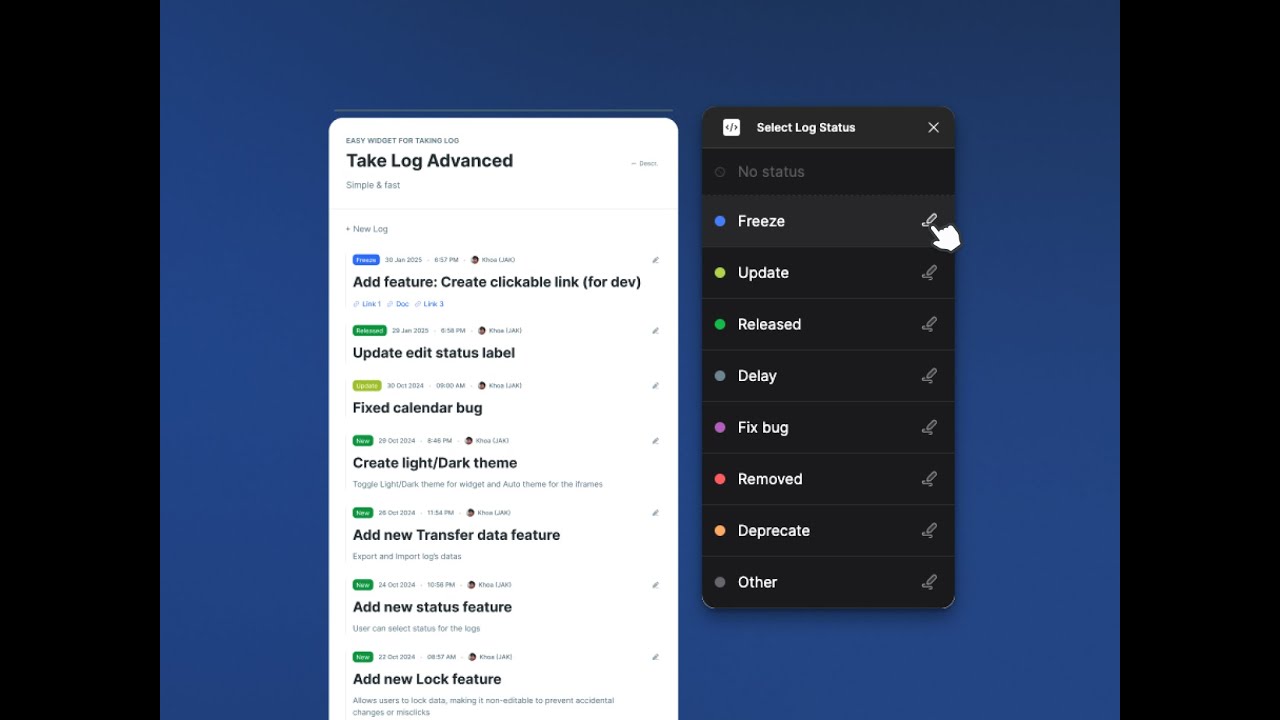Edit the 'Add new Transfer data feature' log entry
This screenshot has height=720, width=1280.
pyautogui.click(x=656, y=513)
